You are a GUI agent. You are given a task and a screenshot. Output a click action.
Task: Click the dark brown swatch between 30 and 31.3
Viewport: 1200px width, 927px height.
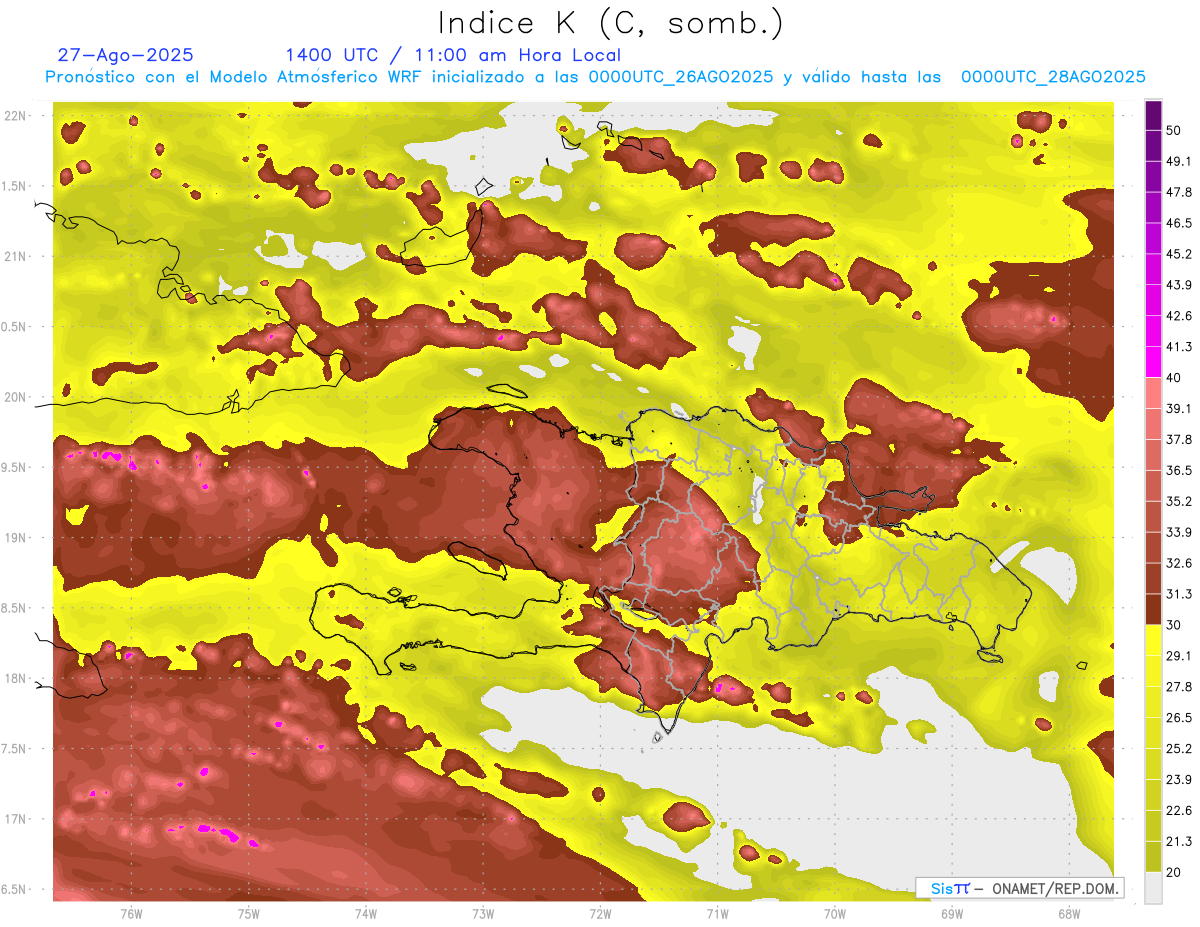click(1153, 610)
